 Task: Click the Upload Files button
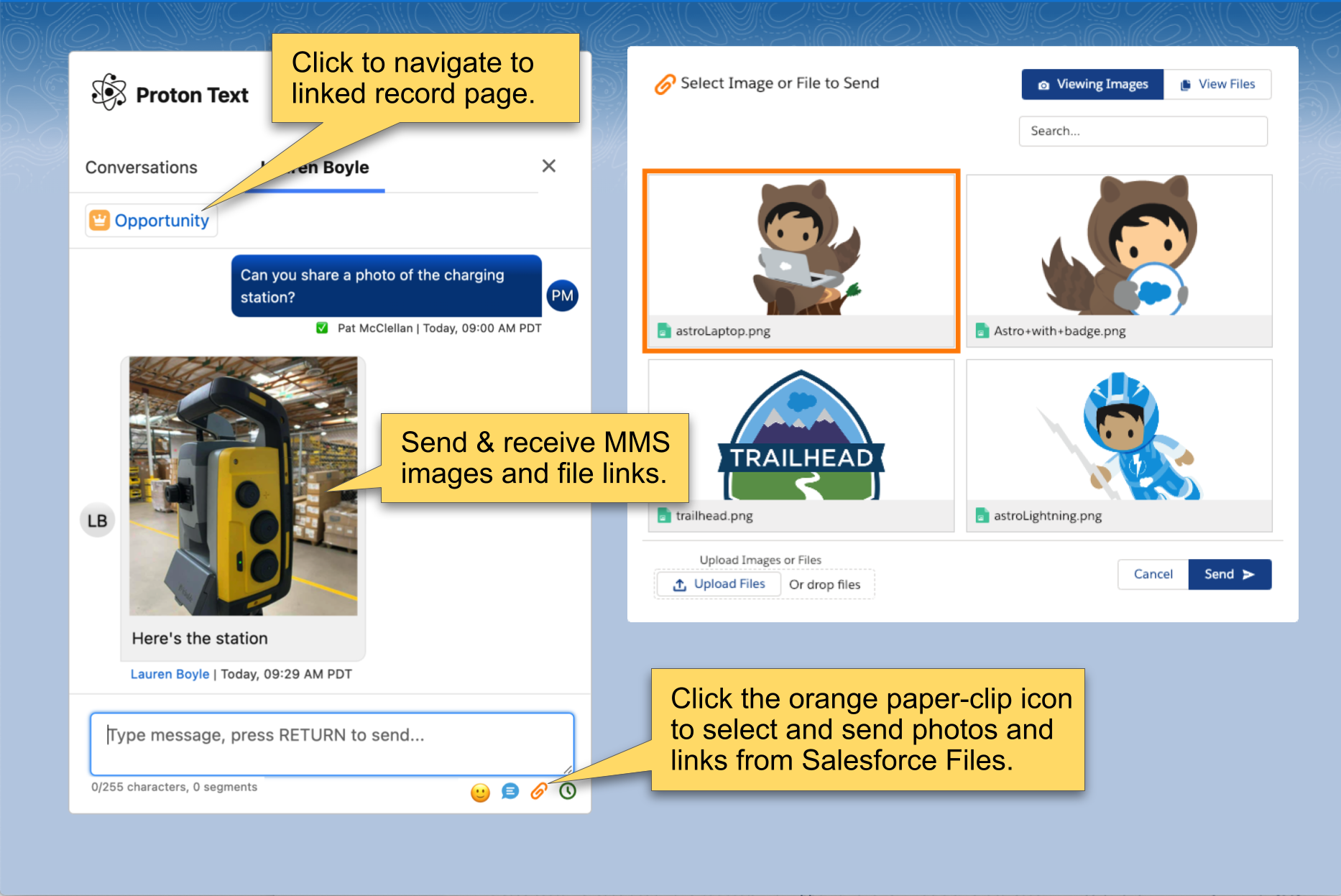(717, 583)
